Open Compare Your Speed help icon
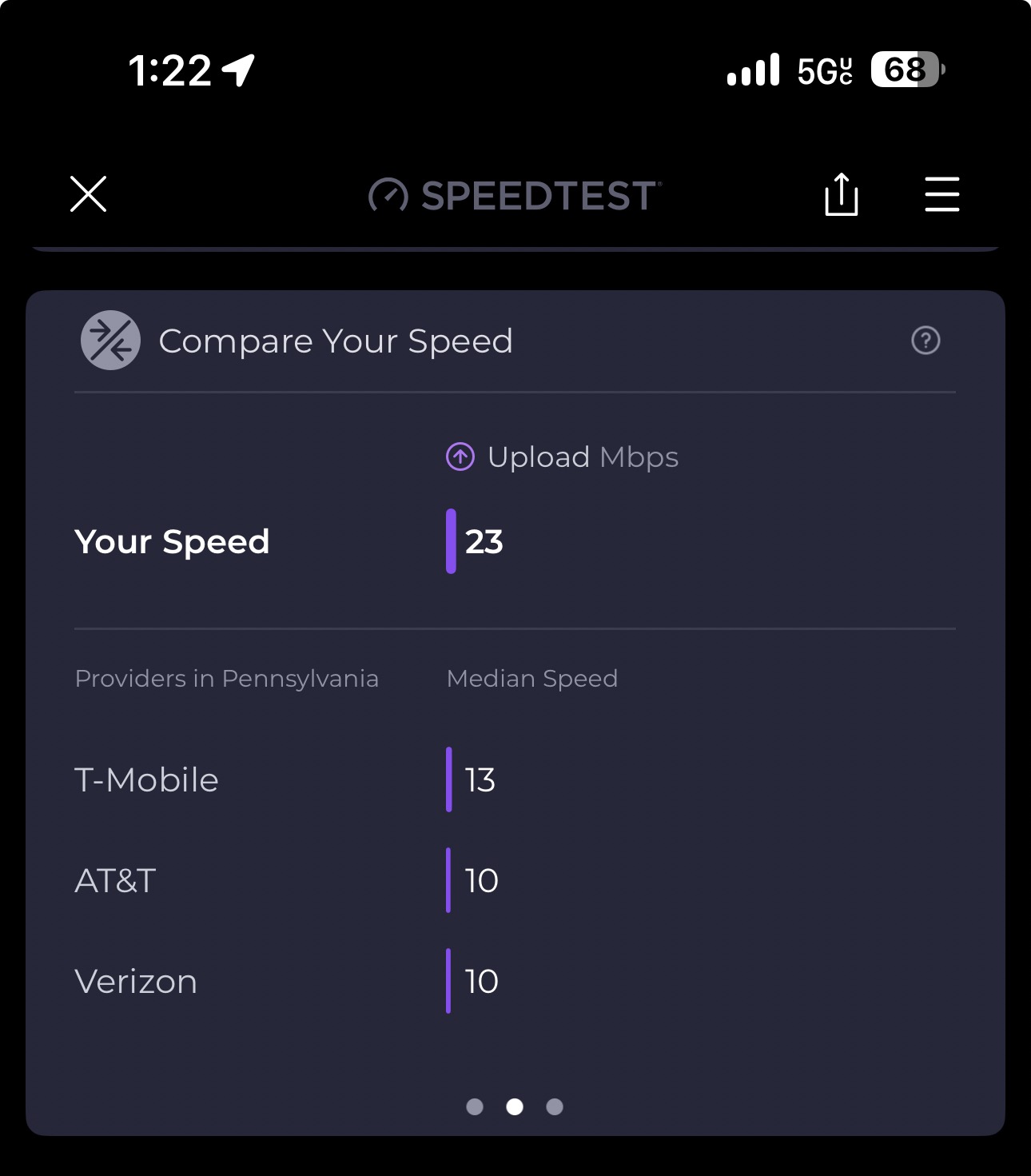Viewport: 1031px width, 1176px height. (926, 341)
